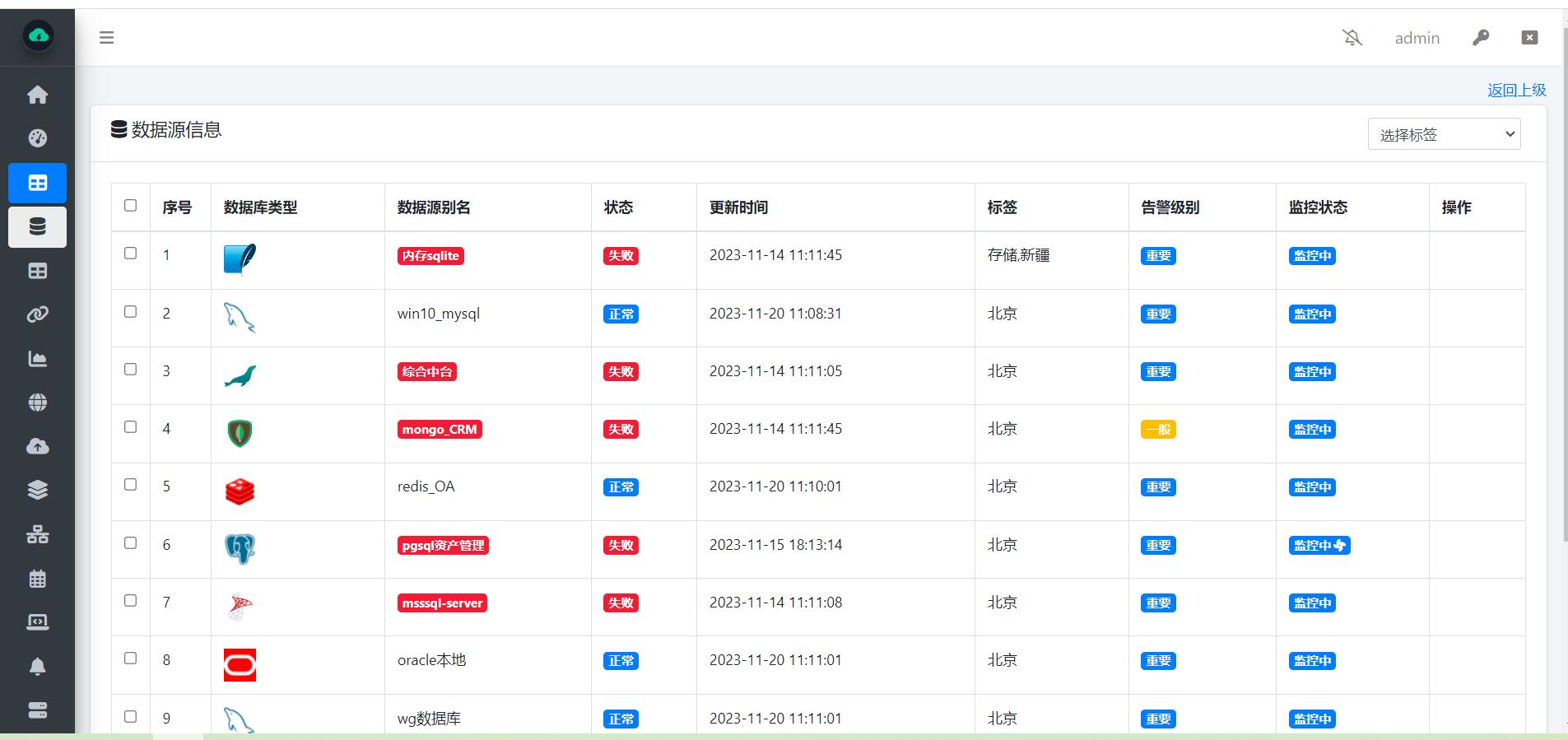Check the box for row win10_mysql
The height and width of the screenshot is (740, 1568).
tap(130, 312)
